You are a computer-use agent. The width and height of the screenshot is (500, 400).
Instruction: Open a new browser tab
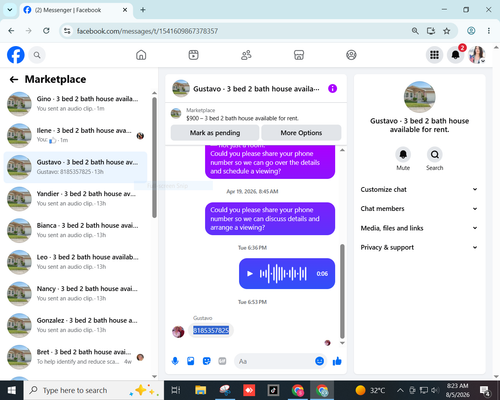pyautogui.click(x=143, y=10)
